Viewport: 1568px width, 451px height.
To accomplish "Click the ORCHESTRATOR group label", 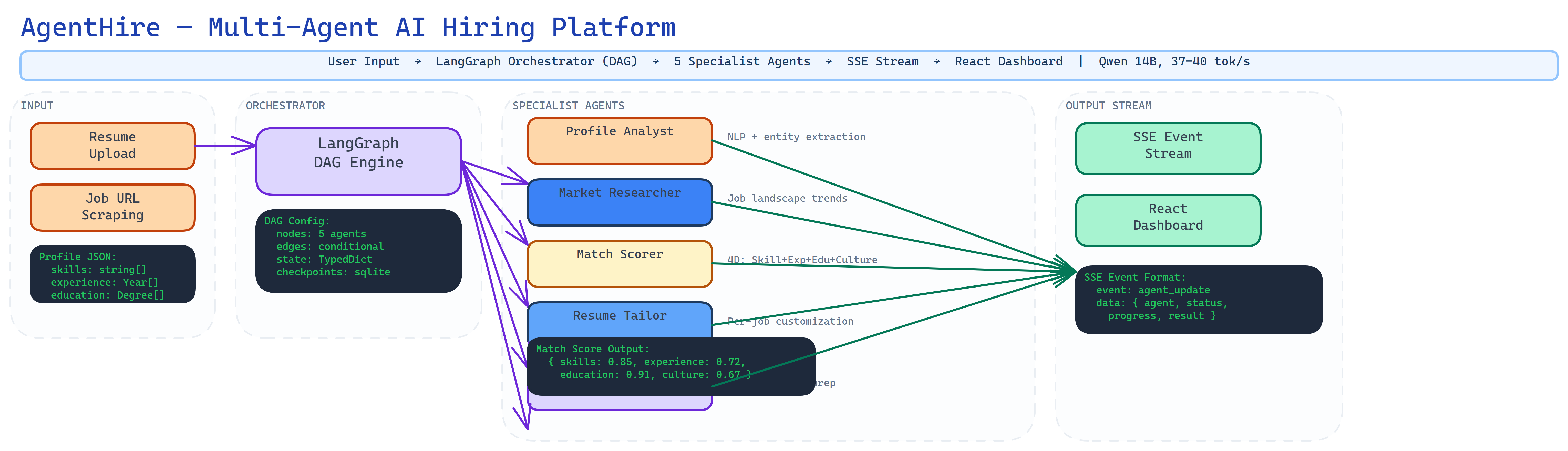I will pos(285,106).
